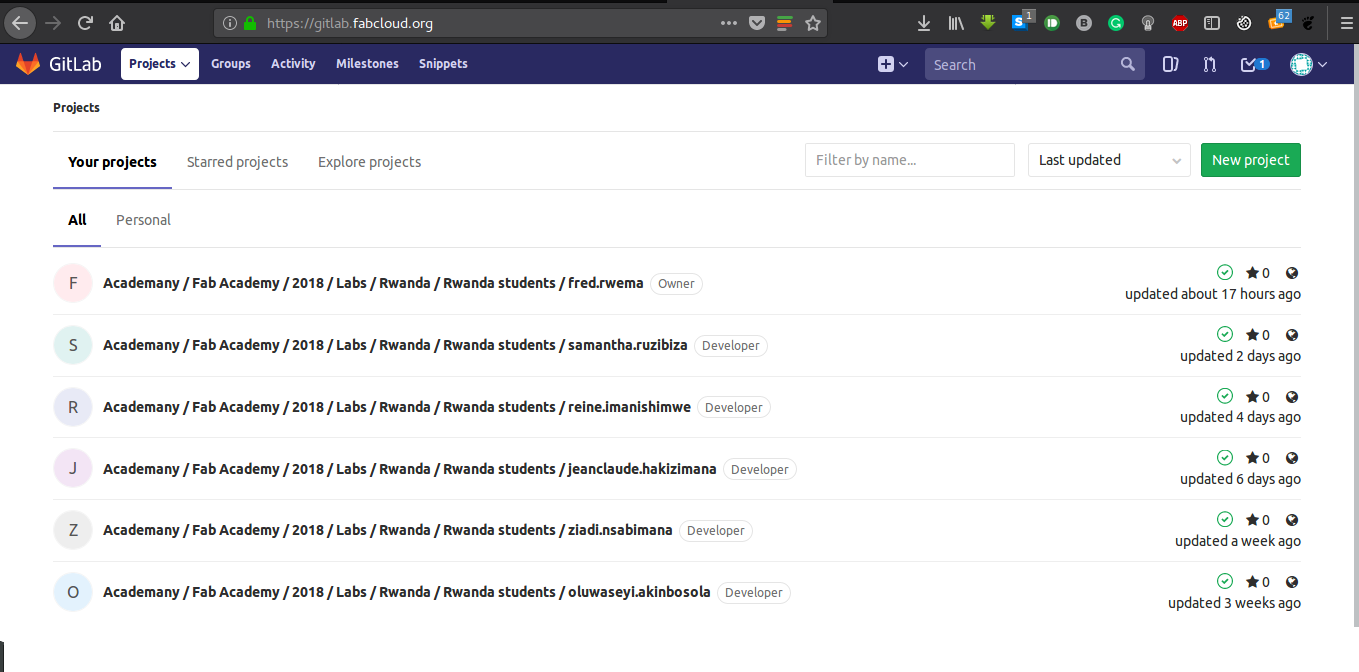1359x672 pixels.
Task: Click the AdBlock Plus extension icon
Action: click(1180, 22)
